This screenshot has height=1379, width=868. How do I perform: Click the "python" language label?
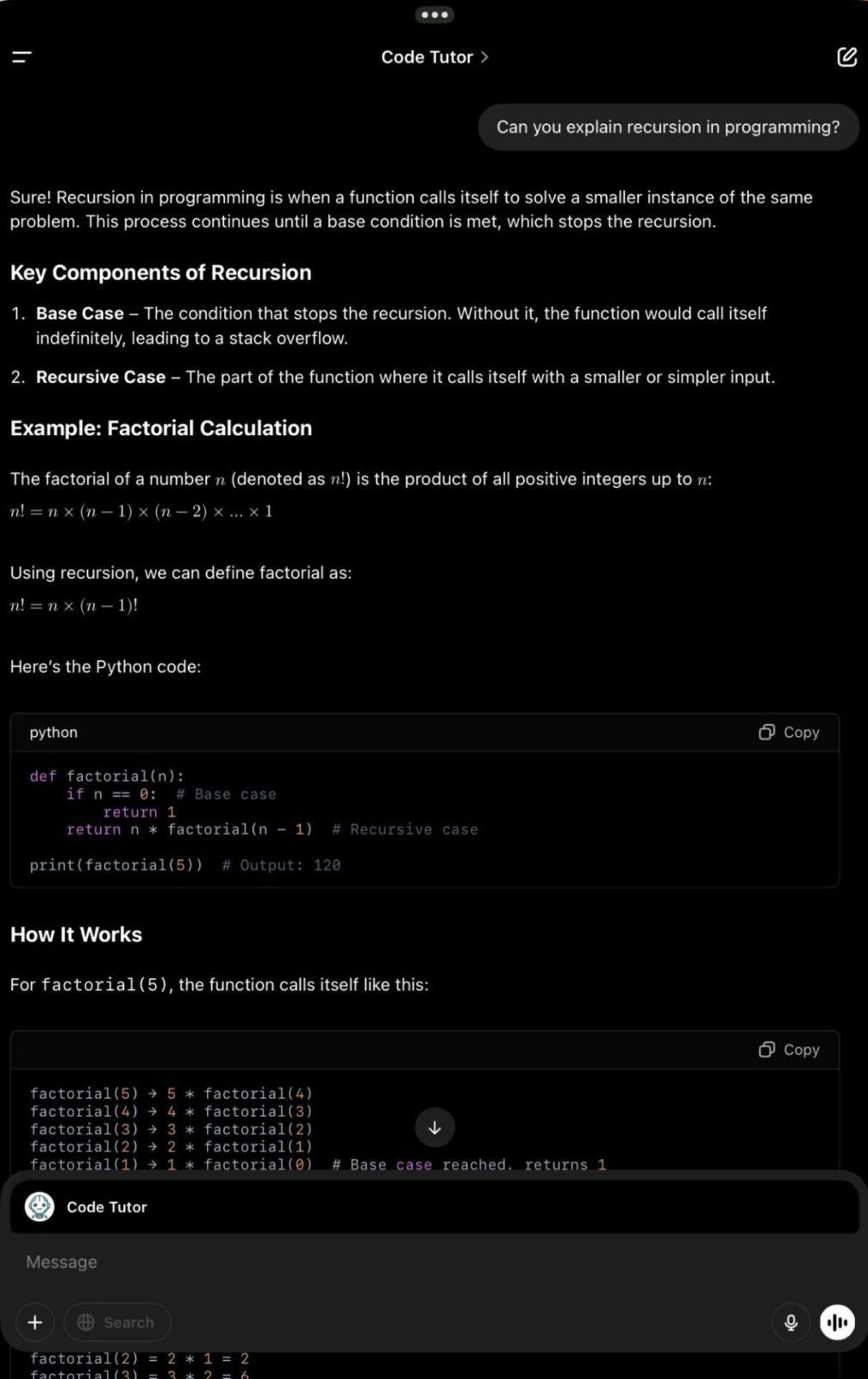coord(53,732)
